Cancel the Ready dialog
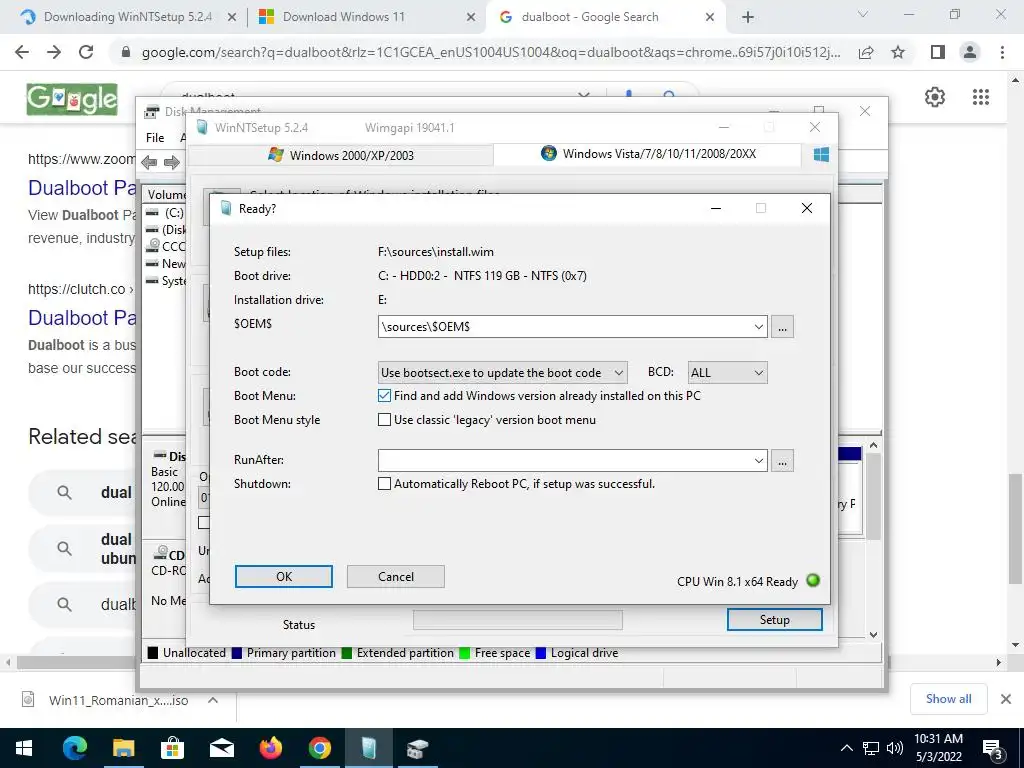1024x768 pixels. pyautogui.click(x=396, y=577)
